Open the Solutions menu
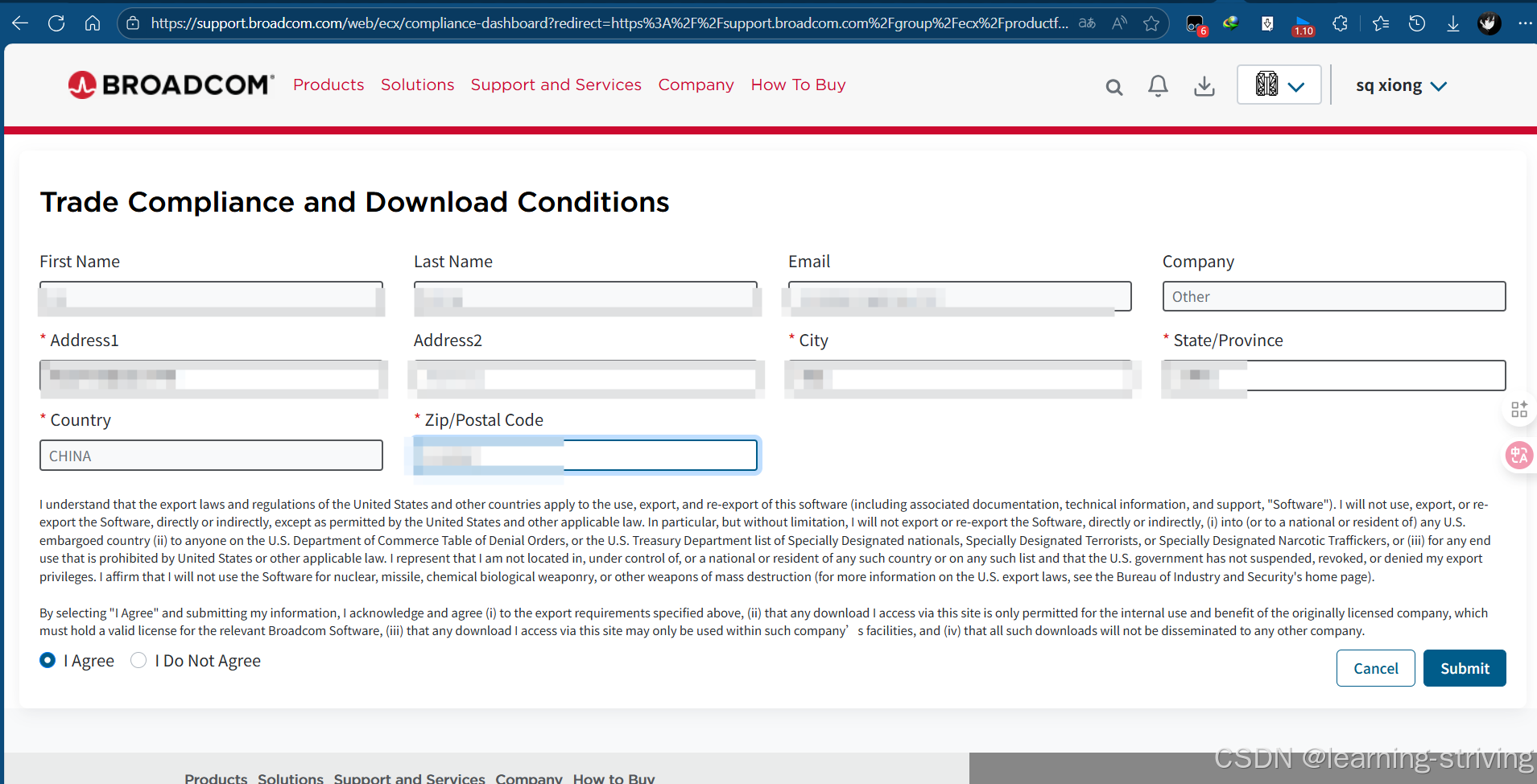1537x784 pixels. pyautogui.click(x=417, y=85)
